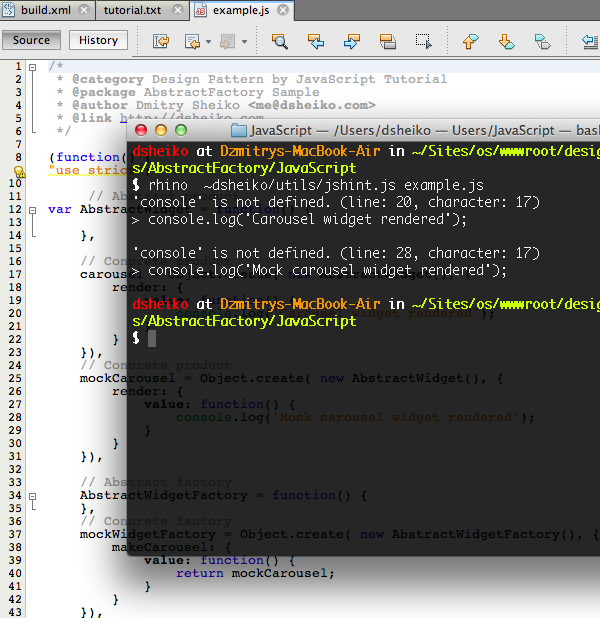
Task: Click the example.js file type icon
Action: tap(201, 11)
